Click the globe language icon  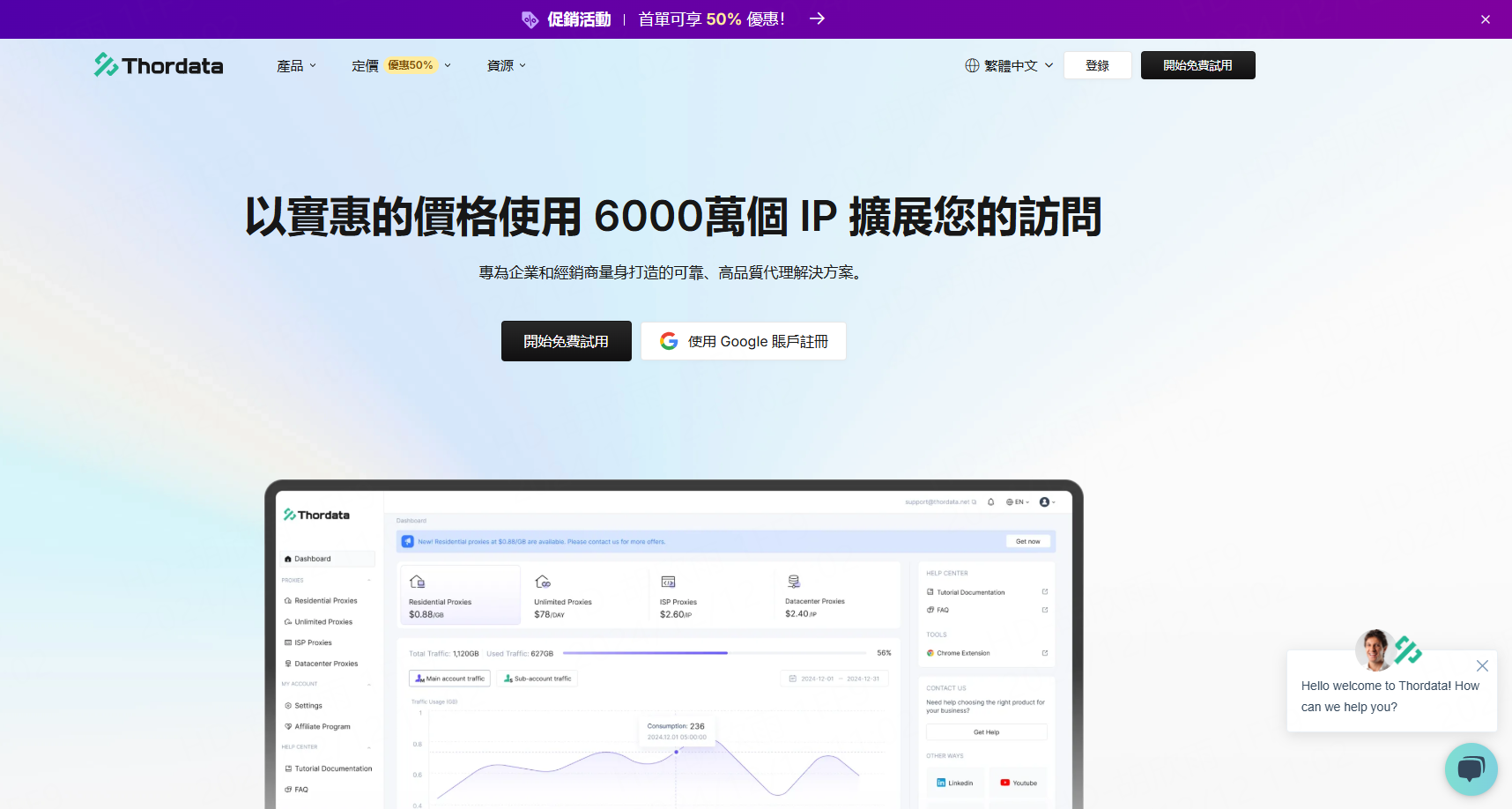(972, 65)
